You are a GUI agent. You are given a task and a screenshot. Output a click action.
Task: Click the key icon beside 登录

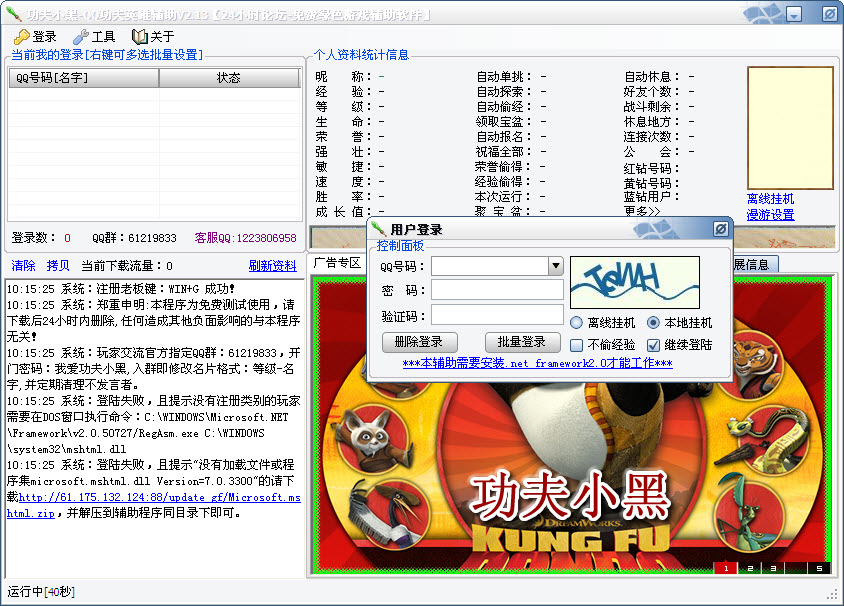[22, 37]
